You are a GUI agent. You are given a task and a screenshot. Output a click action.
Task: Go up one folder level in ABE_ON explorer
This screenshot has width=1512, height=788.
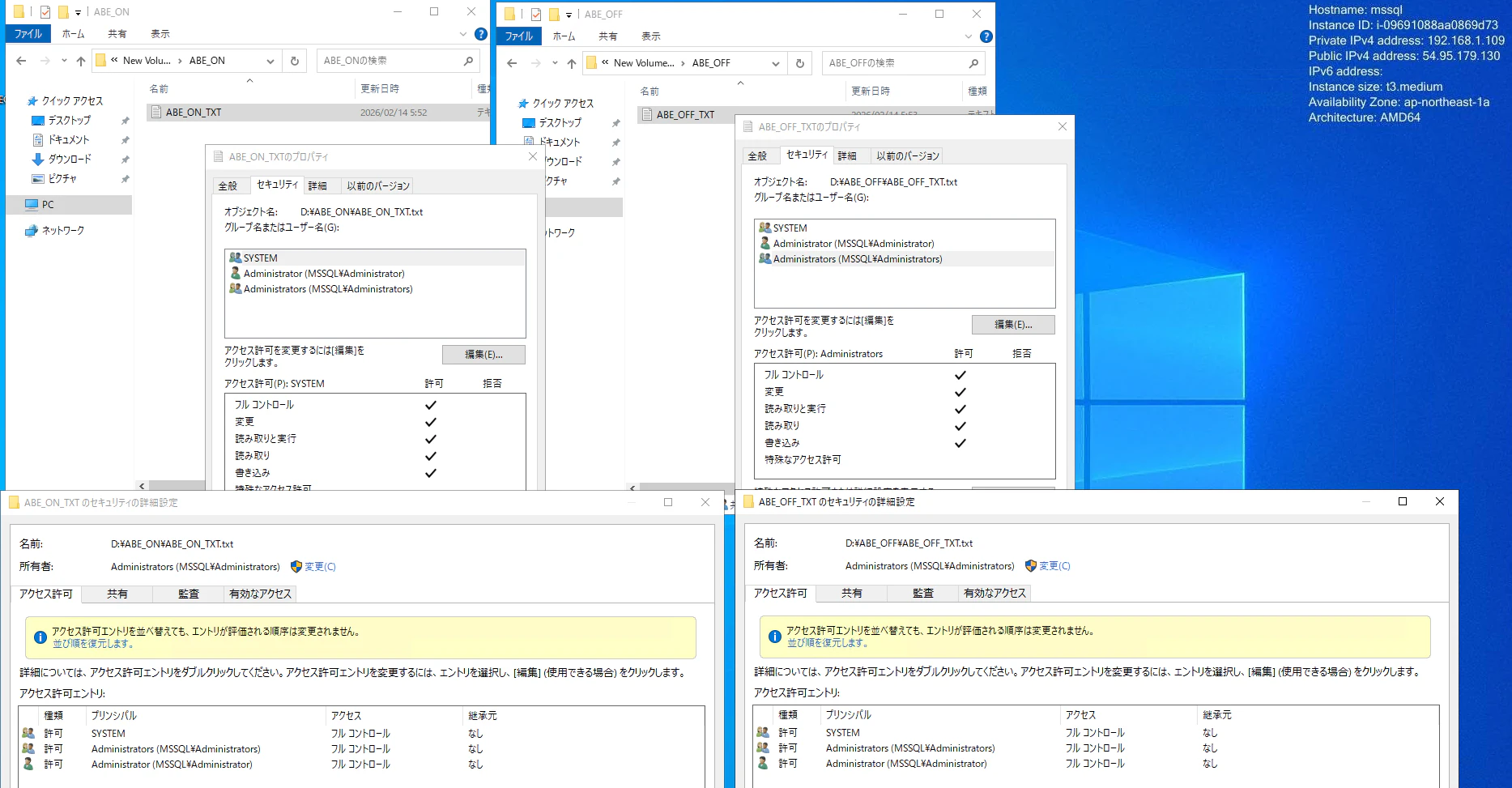point(81,61)
